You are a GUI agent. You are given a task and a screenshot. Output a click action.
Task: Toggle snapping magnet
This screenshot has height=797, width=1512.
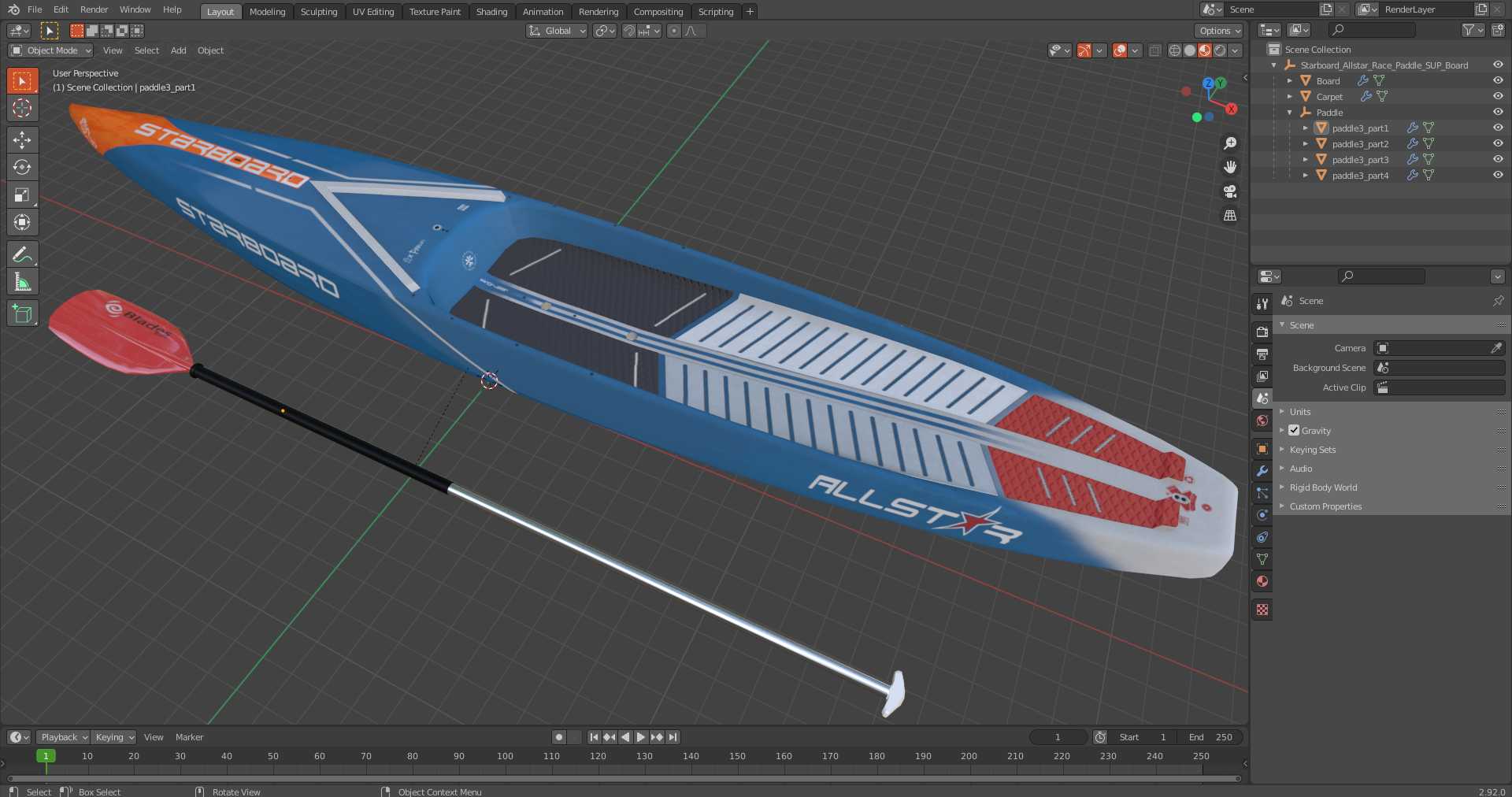[x=628, y=31]
